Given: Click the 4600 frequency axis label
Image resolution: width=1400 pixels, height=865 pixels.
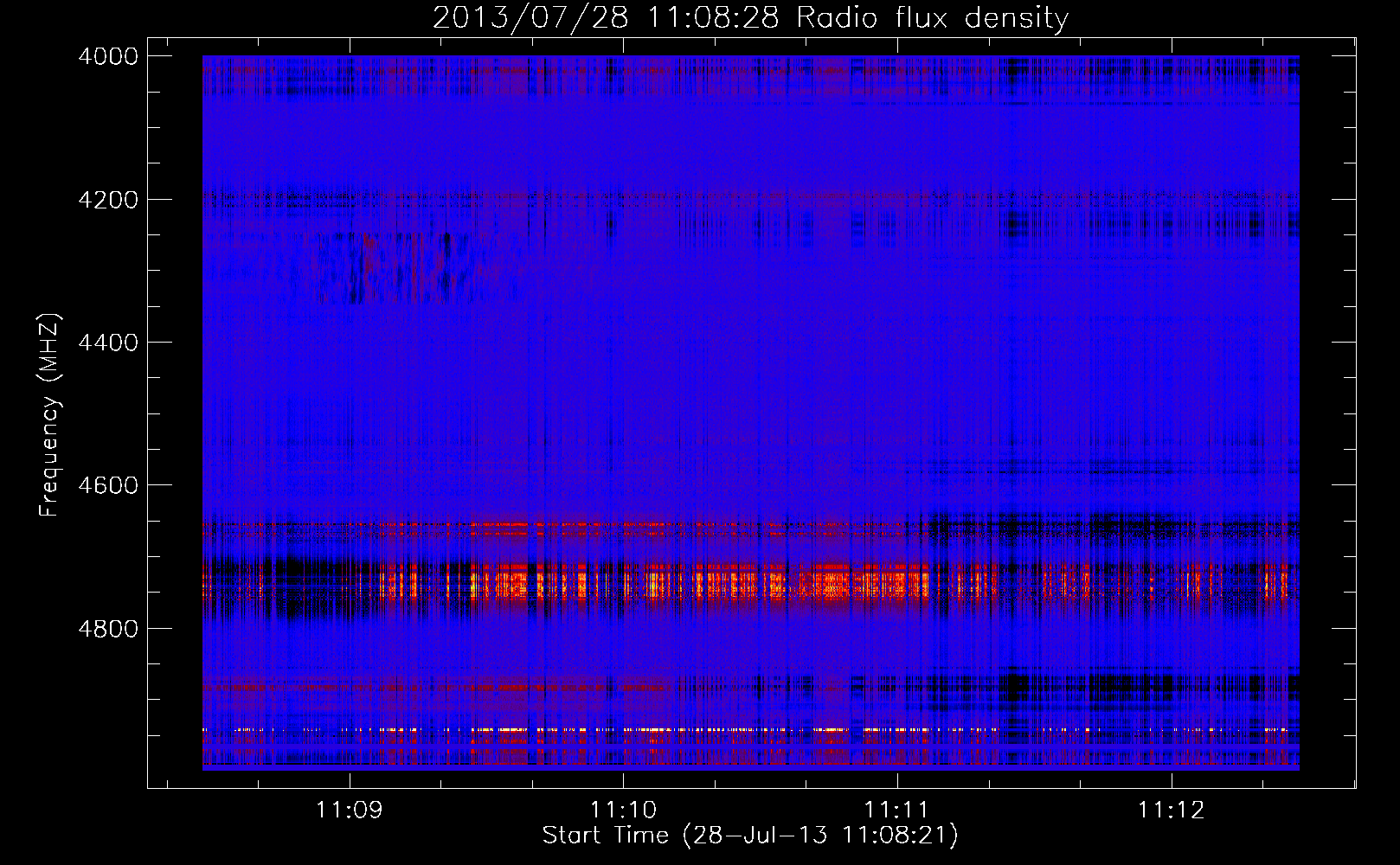Looking at the screenshot, I should pyautogui.click(x=108, y=485).
